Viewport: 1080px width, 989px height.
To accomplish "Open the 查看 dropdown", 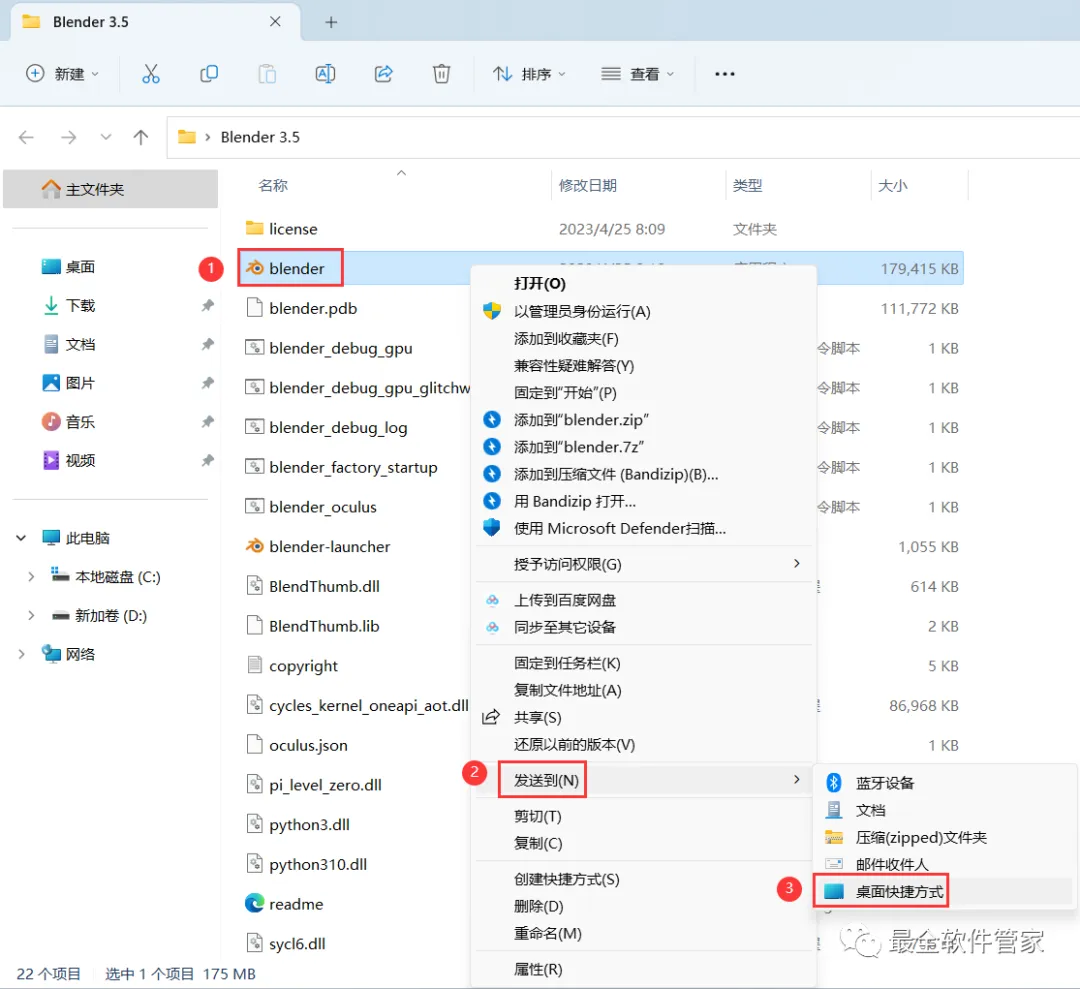I will [637, 74].
